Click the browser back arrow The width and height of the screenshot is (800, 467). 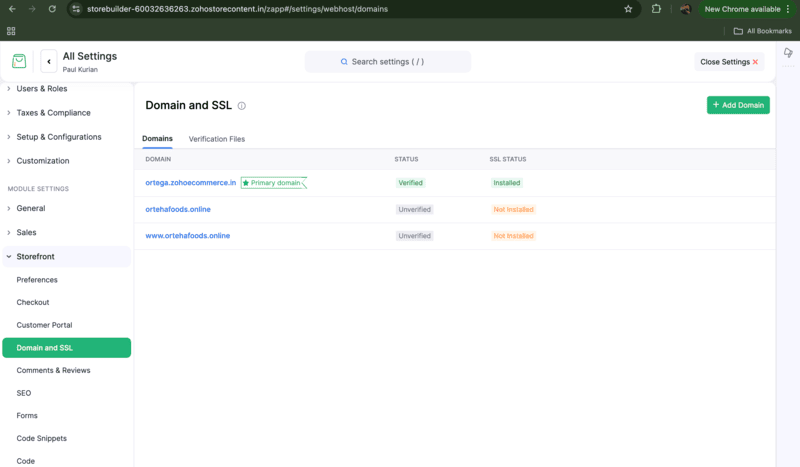tap(12, 9)
